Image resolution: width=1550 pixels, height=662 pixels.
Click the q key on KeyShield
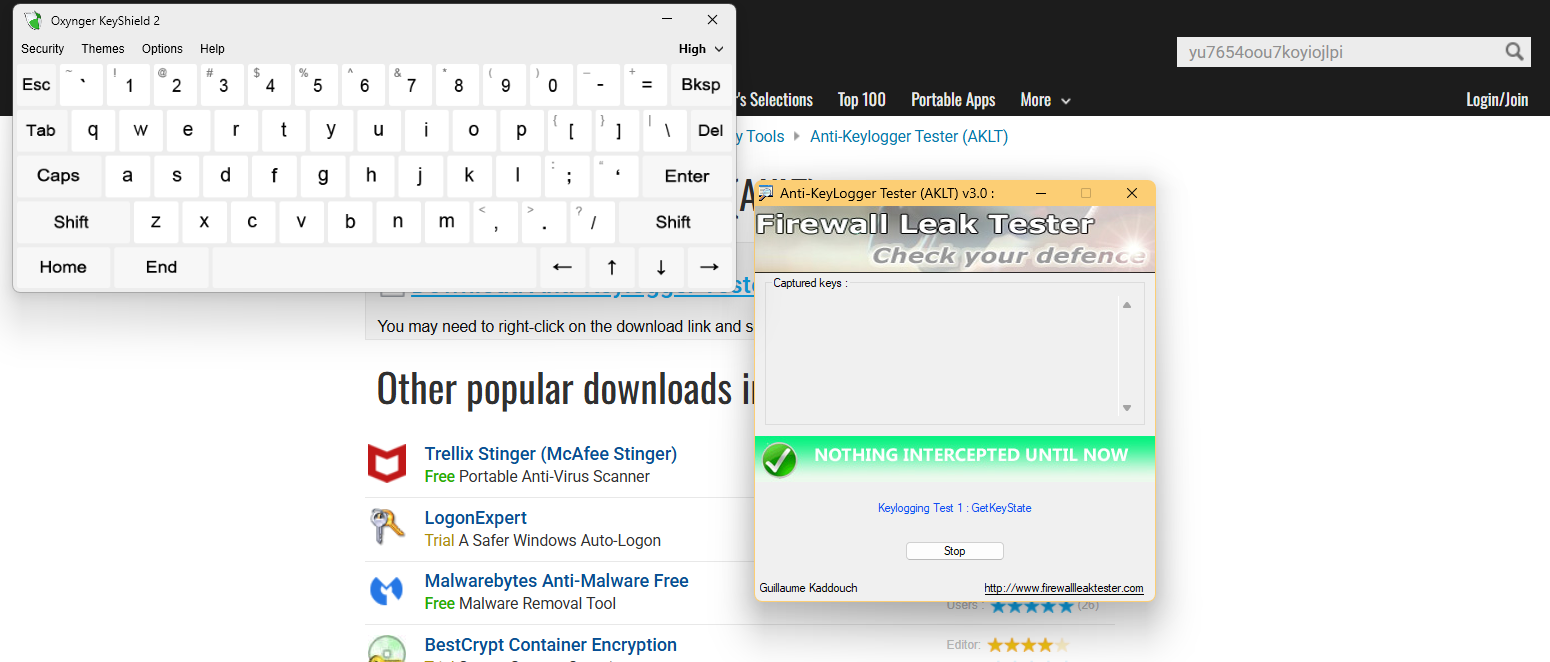pyautogui.click(x=93, y=130)
